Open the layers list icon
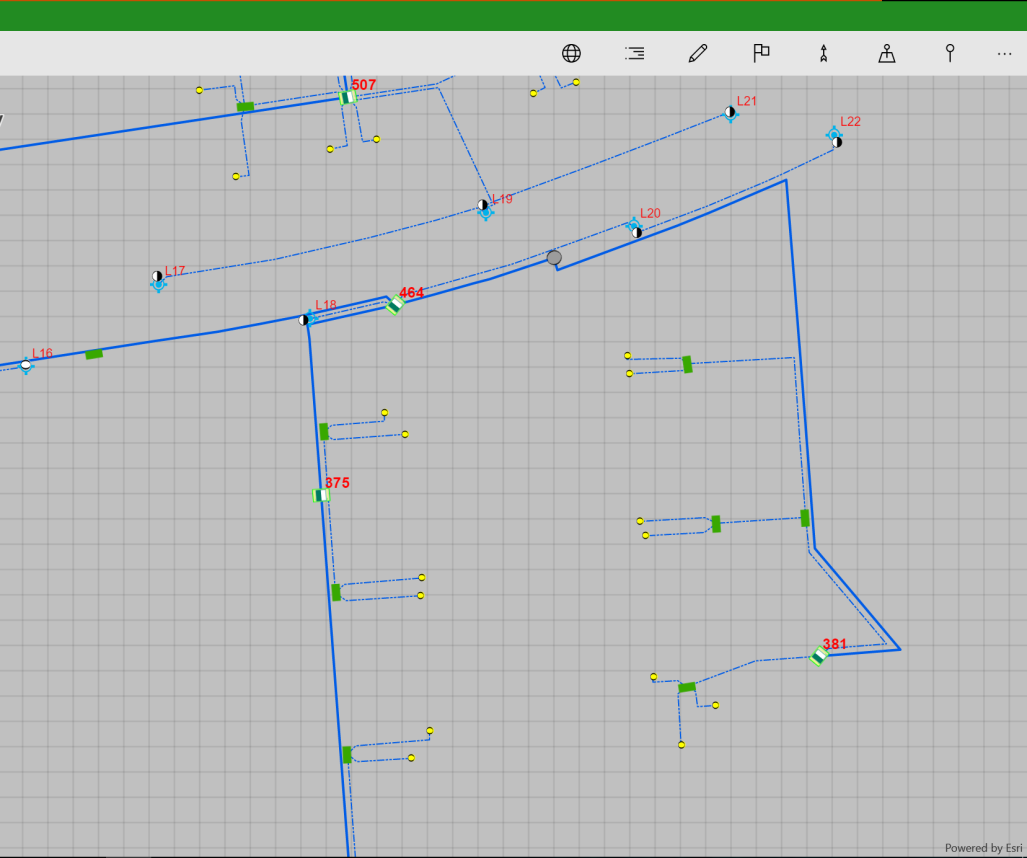 coord(634,53)
